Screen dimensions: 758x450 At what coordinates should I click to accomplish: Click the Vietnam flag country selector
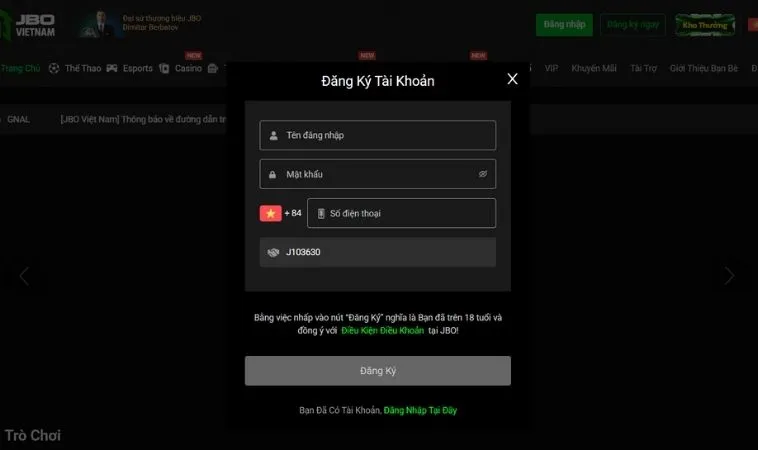coord(271,213)
